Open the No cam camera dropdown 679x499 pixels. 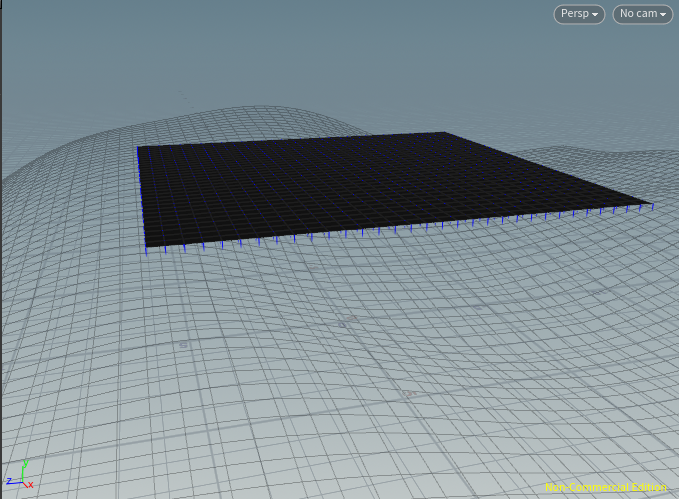[x=643, y=14]
